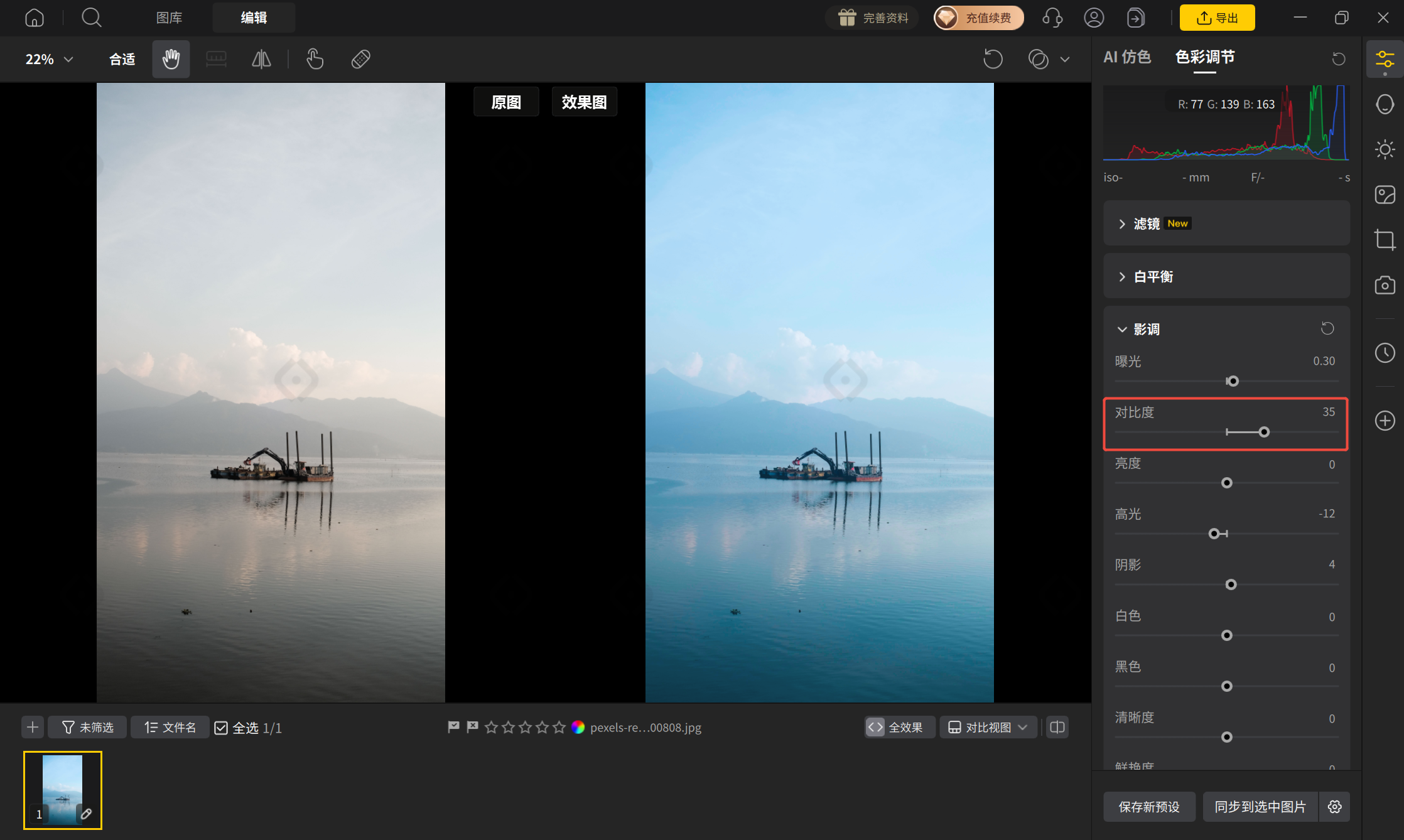
Task: Reset the 影调 section adjustments
Action: (x=1327, y=328)
